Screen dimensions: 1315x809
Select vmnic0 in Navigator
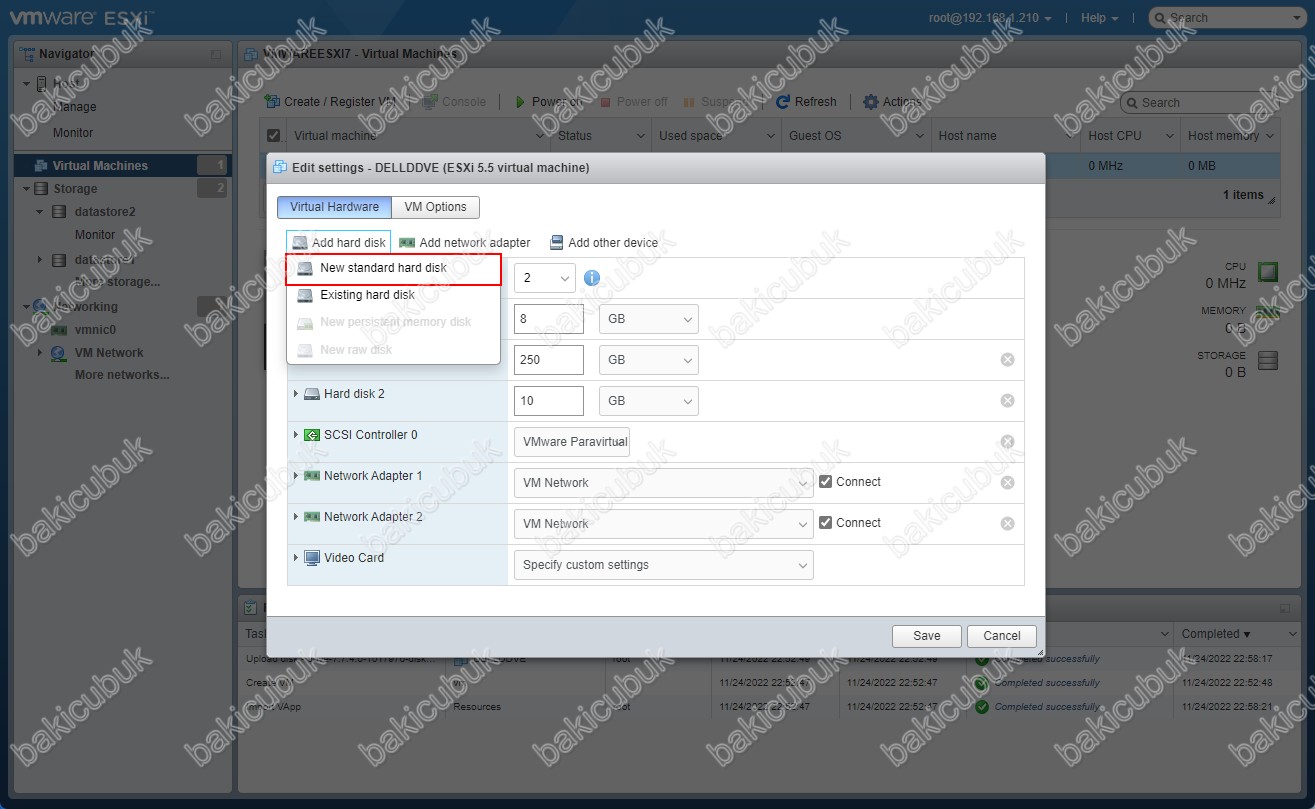pos(96,329)
